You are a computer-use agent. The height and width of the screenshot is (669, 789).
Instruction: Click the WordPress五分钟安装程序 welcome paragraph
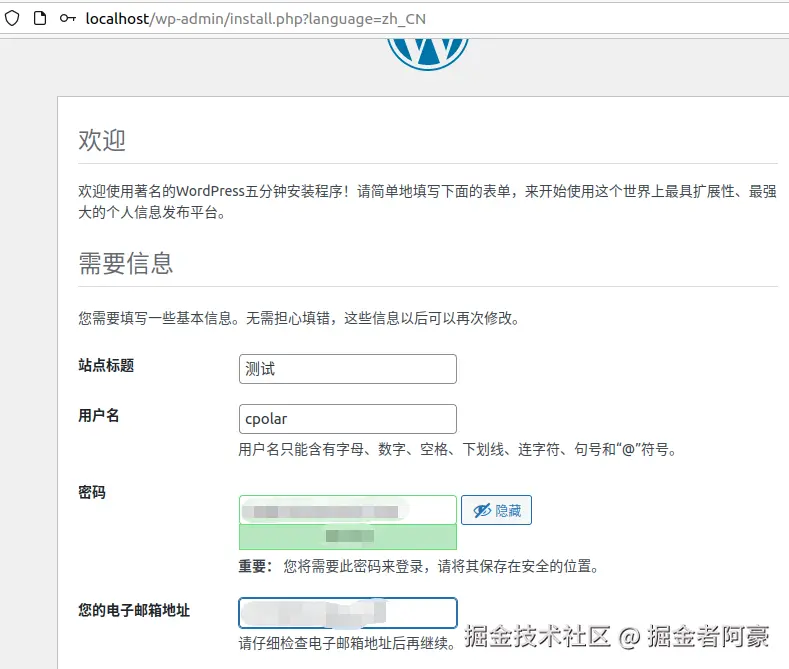tap(428, 202)
